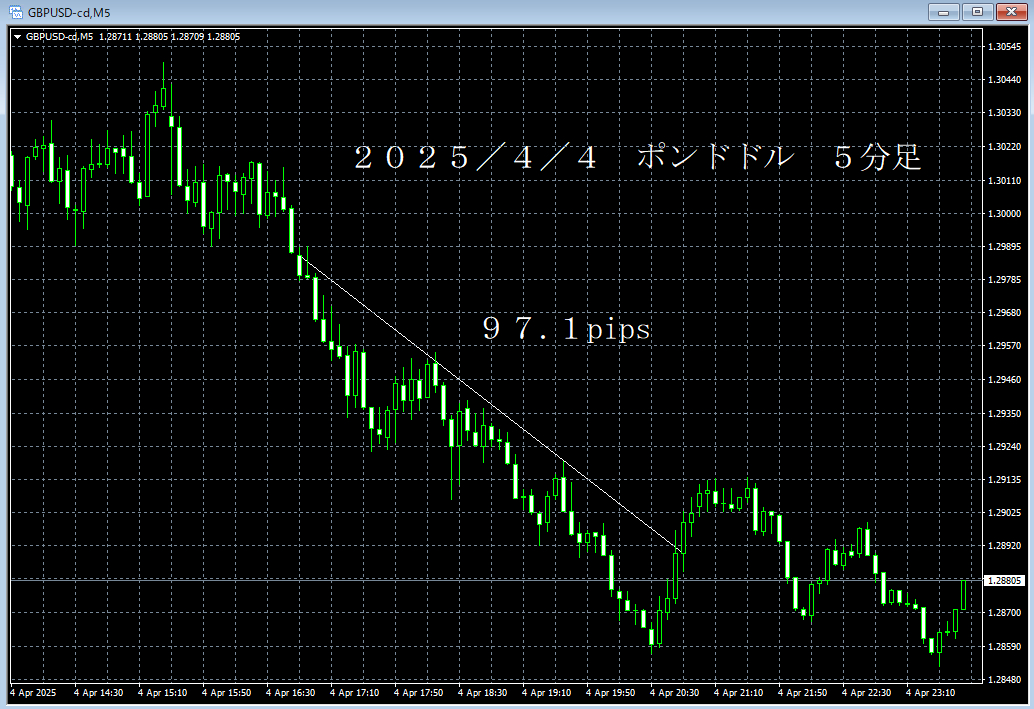Minimize the GBPUSD-cd,M5 chart window
The width and height of the screenshot is (1034, 709).
coord(943,11)
